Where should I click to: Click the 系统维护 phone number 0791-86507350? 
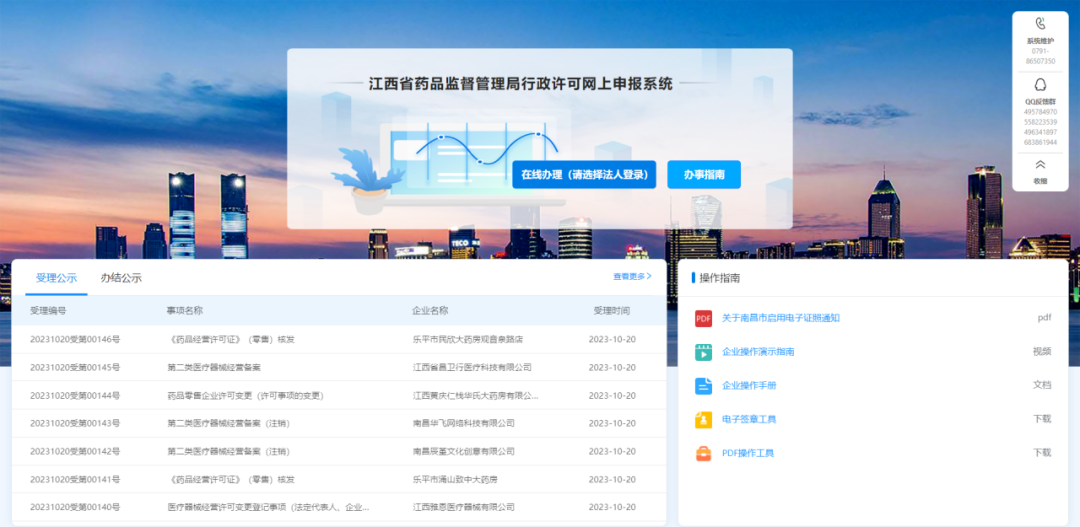click(x=1040, y=56)
